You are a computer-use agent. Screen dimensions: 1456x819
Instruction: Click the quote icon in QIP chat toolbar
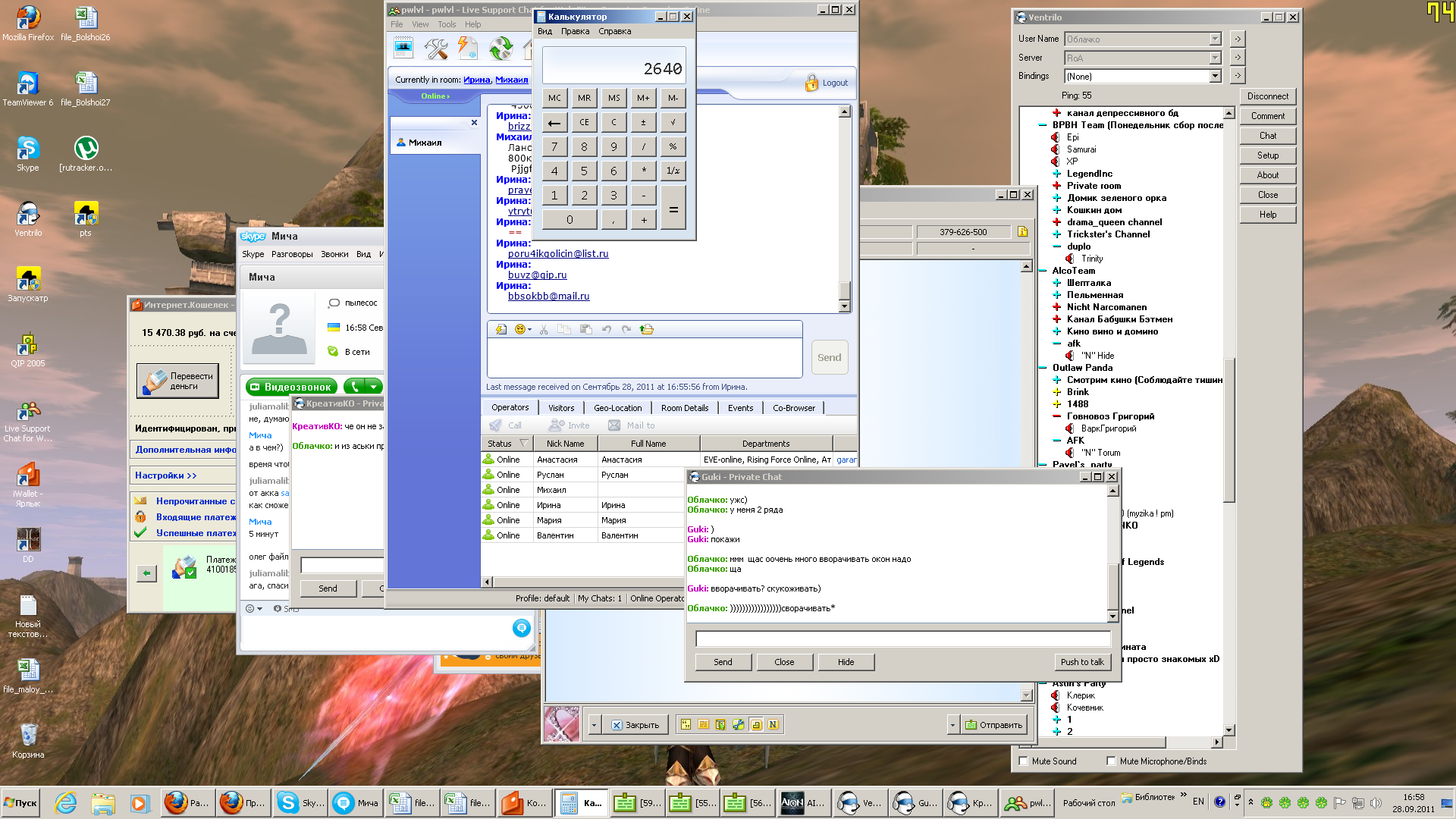686,725
